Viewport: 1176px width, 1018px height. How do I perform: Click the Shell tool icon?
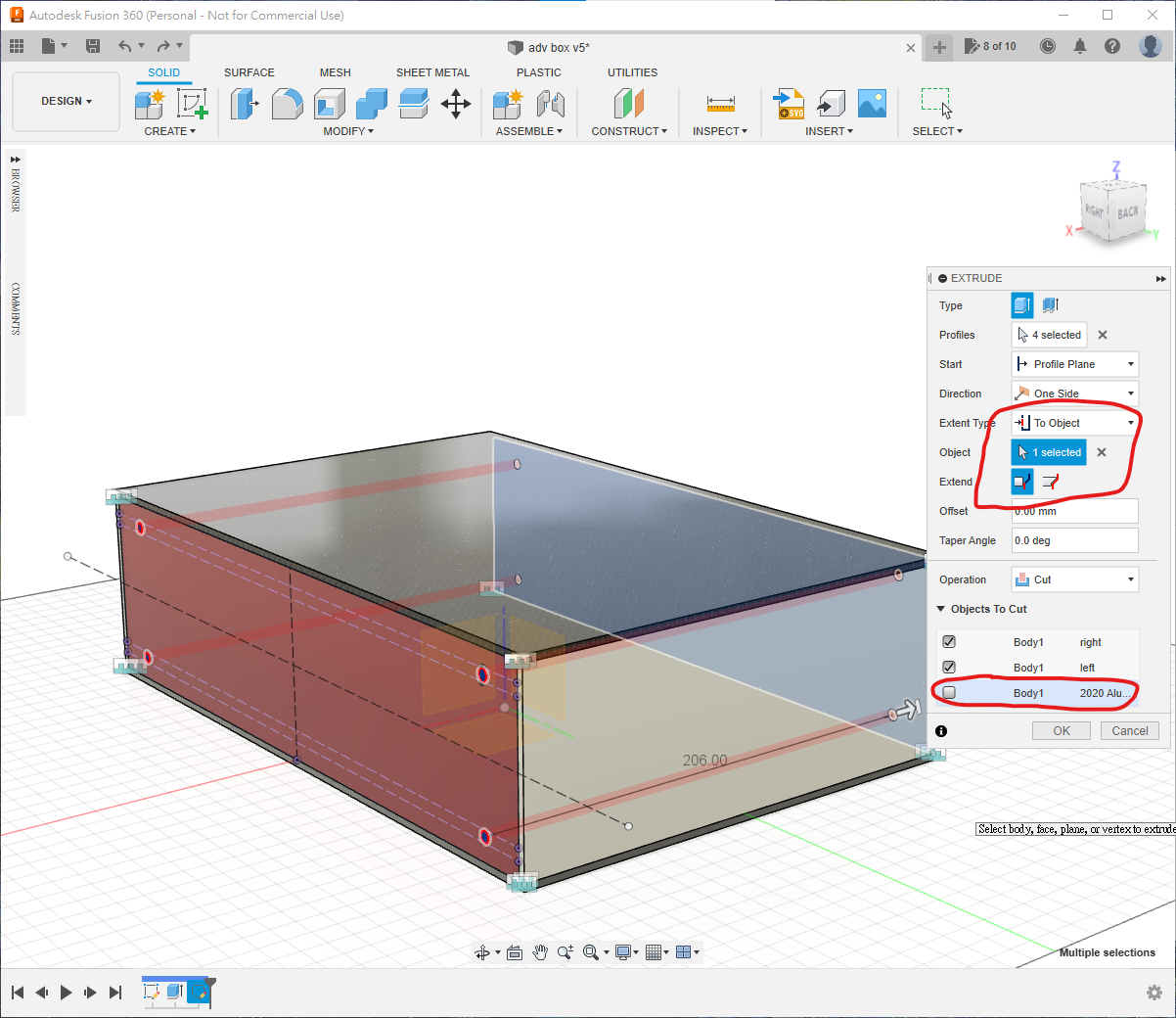pyautogui.click(x=330, y=103)
